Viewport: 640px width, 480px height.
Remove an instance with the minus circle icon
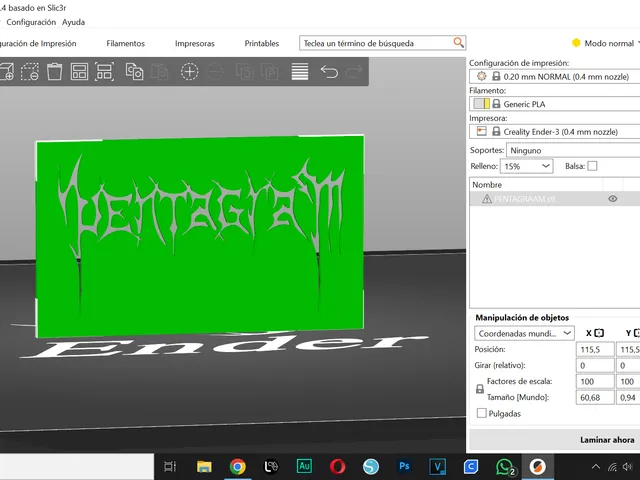click(x=215, y=72)
